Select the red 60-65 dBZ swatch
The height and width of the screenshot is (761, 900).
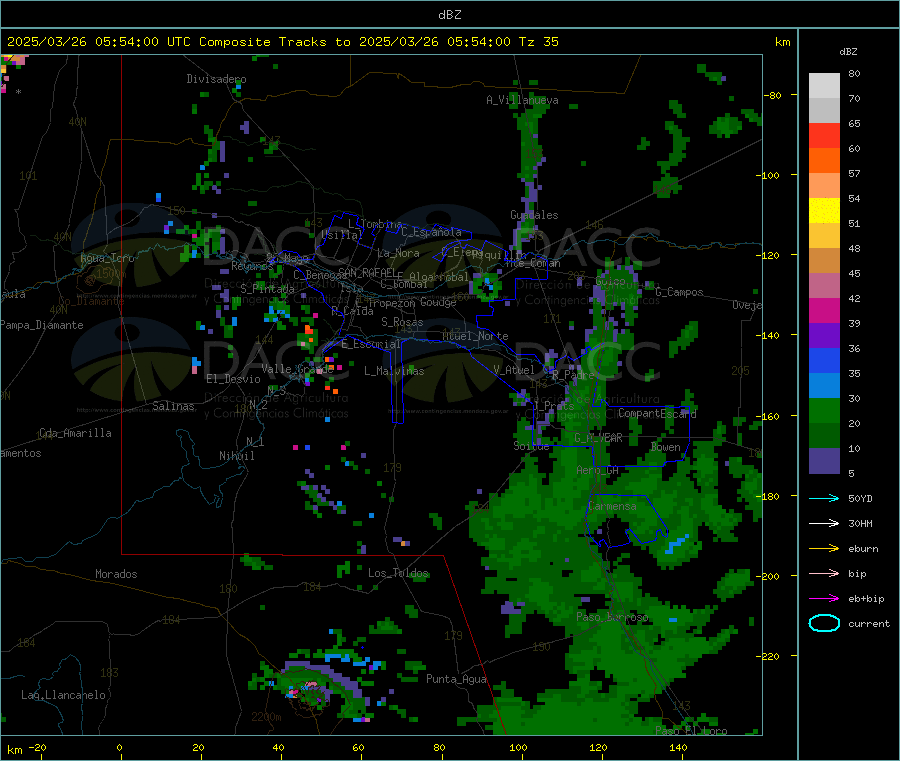click(x=824, y=135)
